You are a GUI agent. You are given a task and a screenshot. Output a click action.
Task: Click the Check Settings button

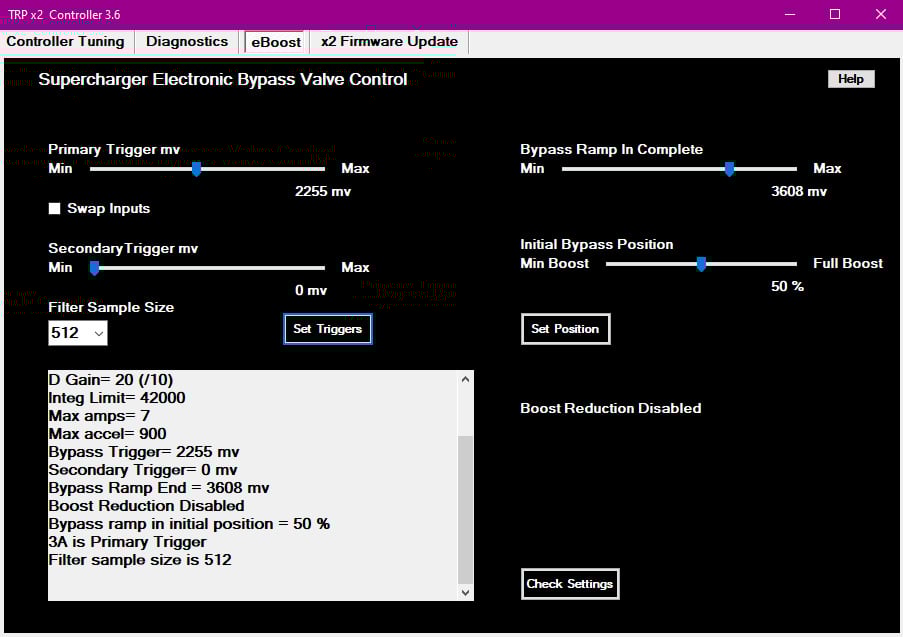(570, 584)
